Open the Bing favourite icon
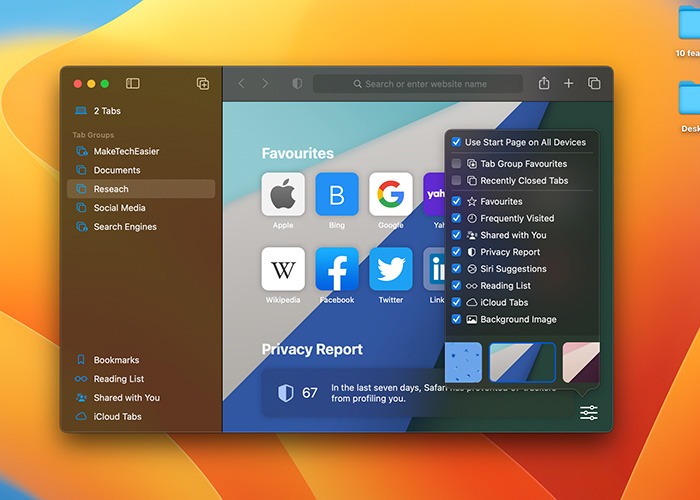This screenshot has width=700, height=500. pyautogui.click(x=337, y=194)
